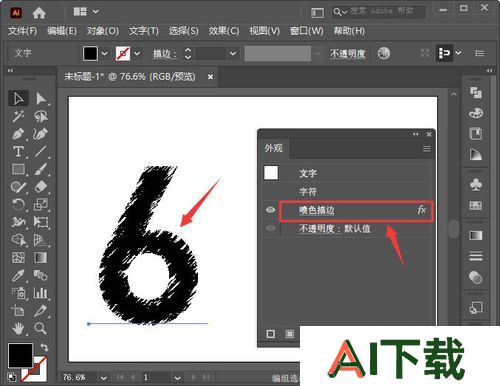Open the 外观 panel options menu
The image size is (500, 386).
(427, 149)
